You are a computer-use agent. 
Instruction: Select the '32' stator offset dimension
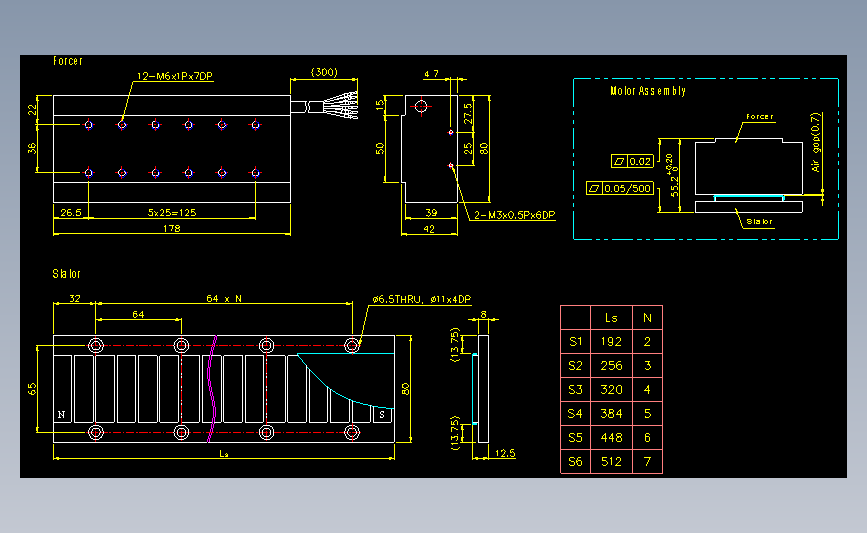[75, 299]
